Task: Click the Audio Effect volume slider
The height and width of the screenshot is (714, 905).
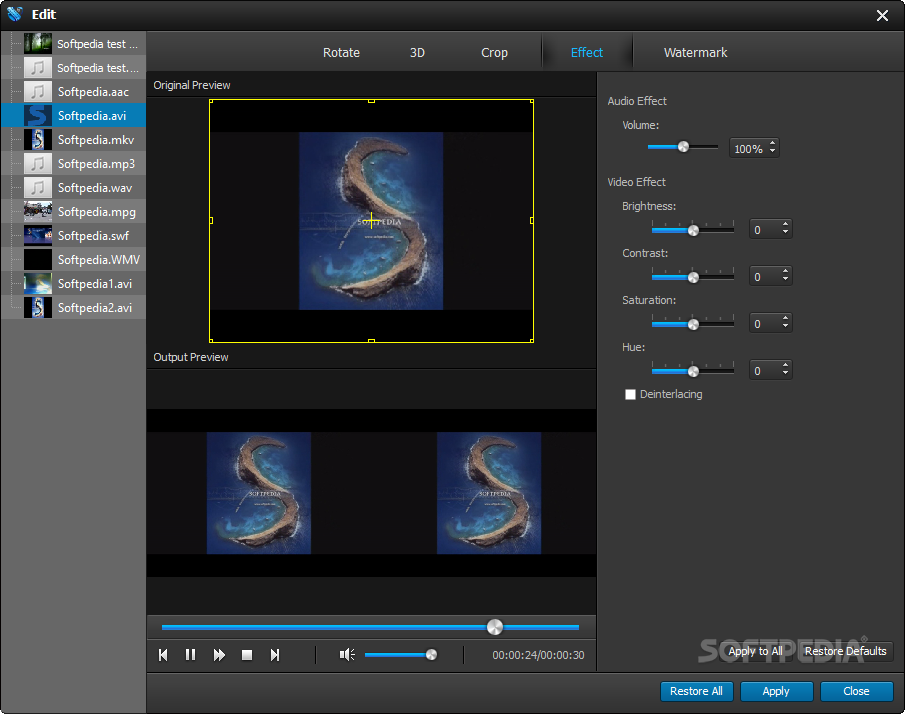Action: 683,147
